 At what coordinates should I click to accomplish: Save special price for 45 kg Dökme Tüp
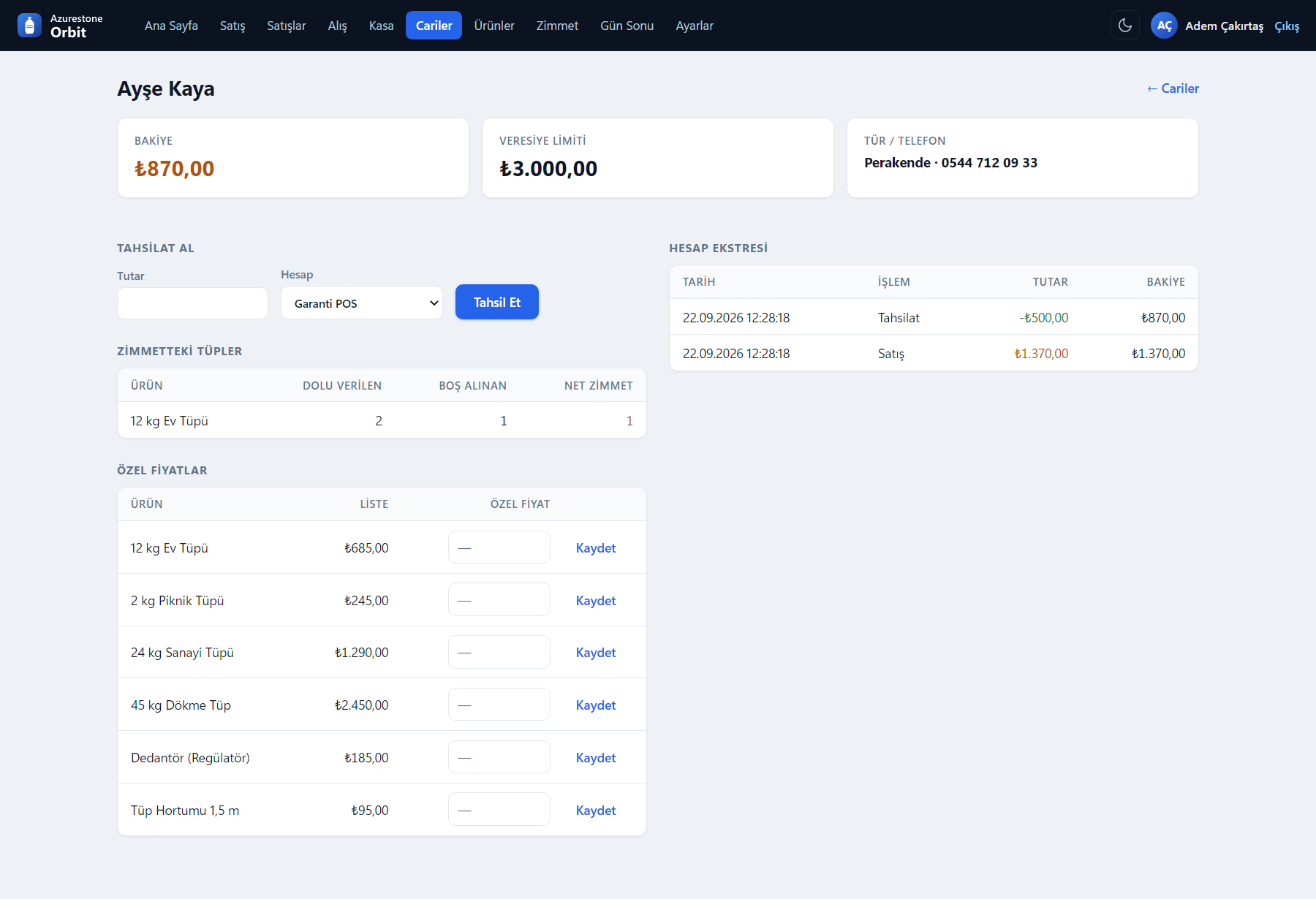[x=596, y=705]
